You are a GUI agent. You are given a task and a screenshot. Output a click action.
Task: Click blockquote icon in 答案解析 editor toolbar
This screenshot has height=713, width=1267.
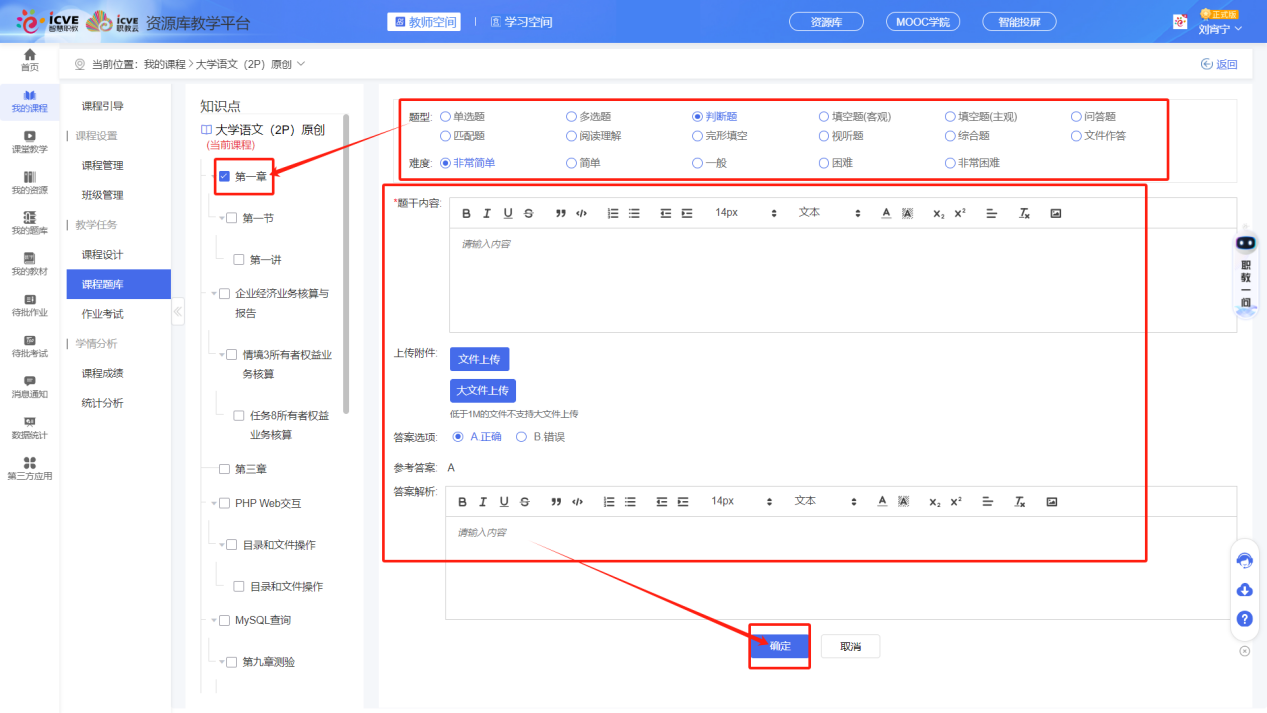point(556,501)
